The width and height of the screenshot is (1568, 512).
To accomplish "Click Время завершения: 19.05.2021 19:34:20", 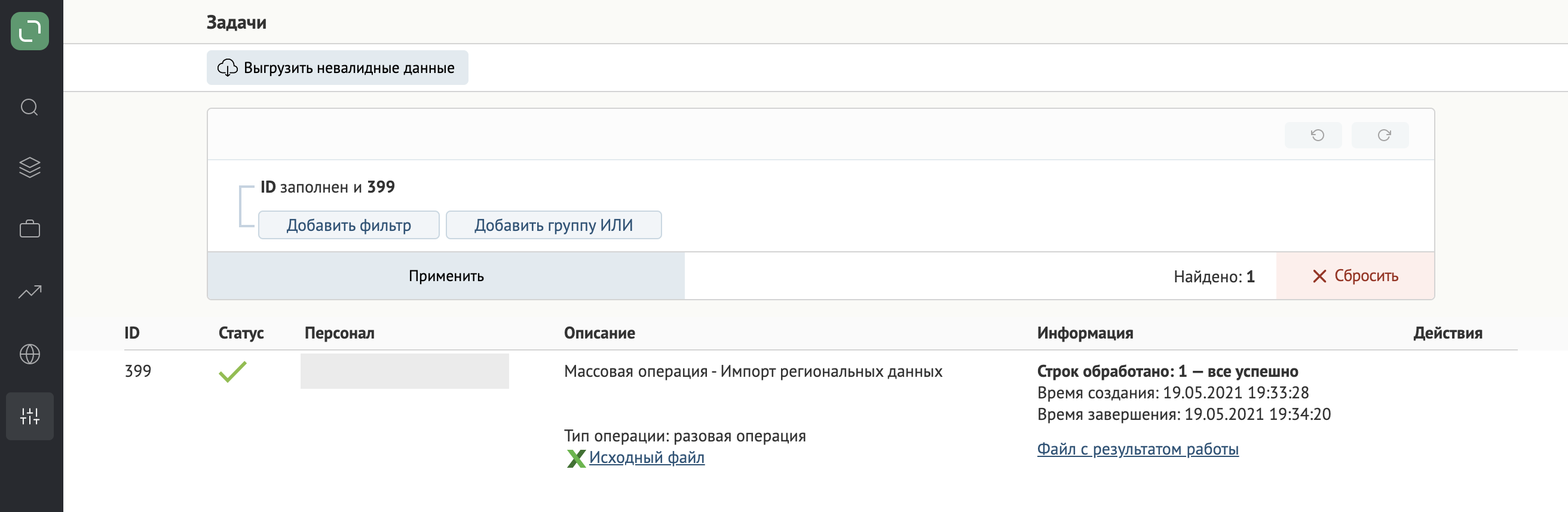I will [x=1184, y=415].
